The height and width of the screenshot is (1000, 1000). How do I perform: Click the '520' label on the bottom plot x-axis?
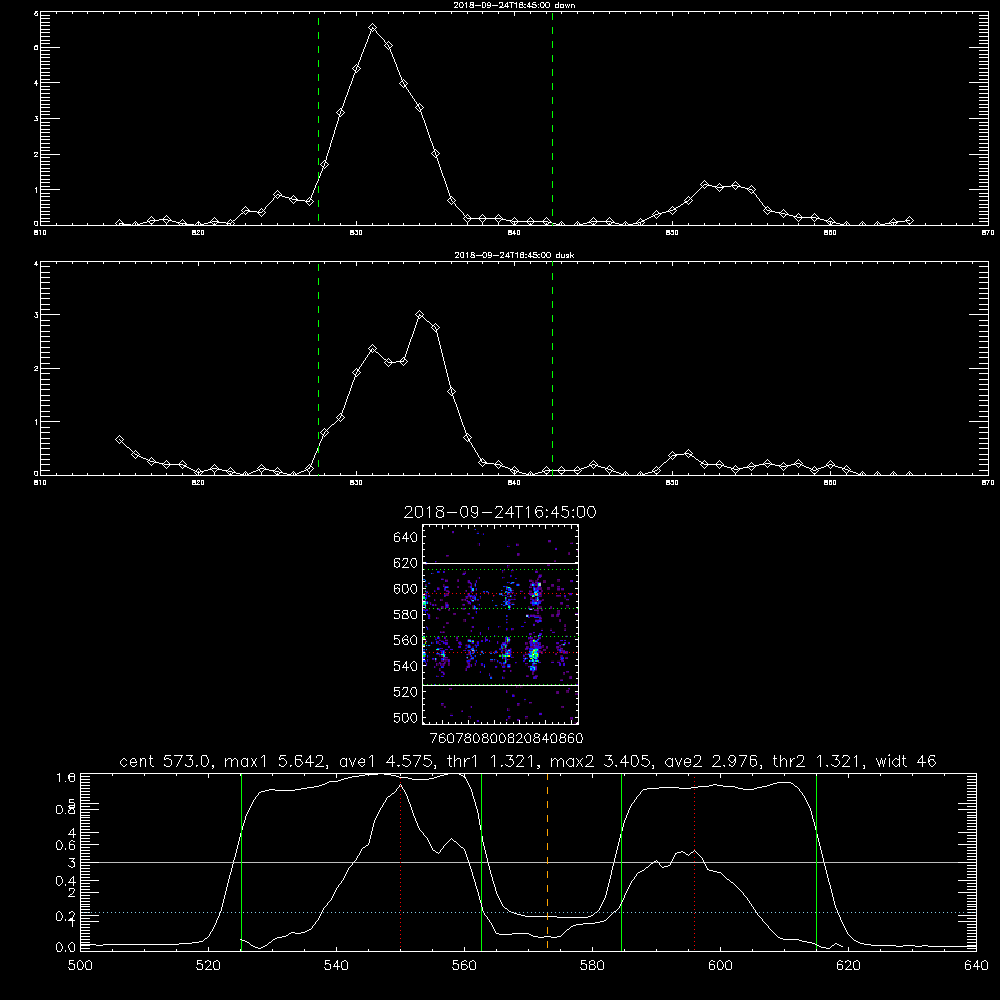click(x=209, y=965)
